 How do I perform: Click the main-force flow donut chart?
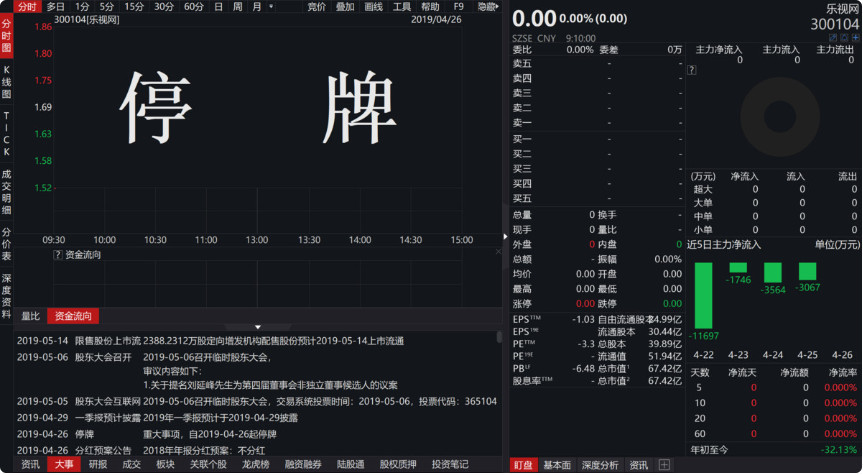pos(780,117)
